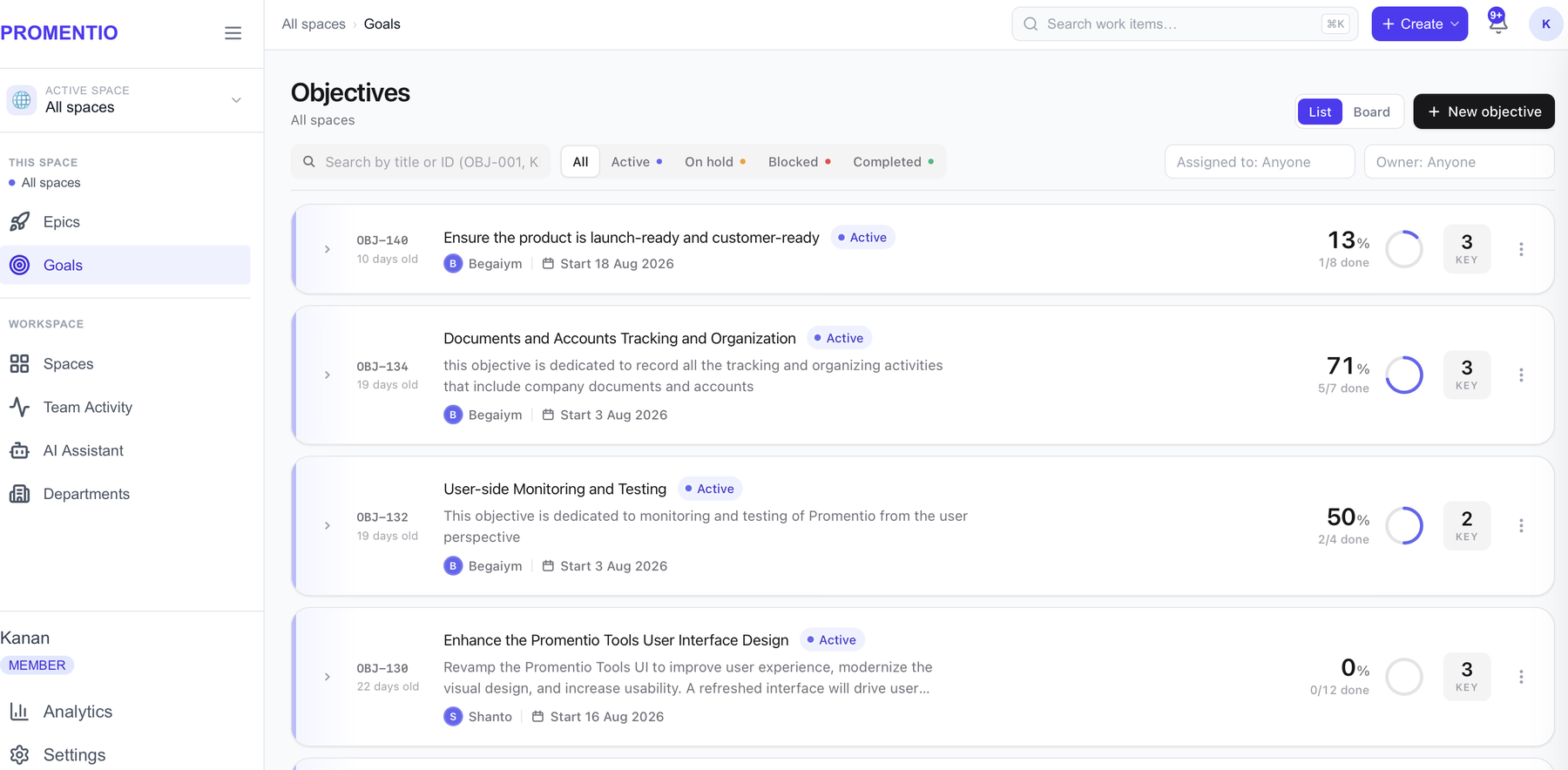Open 'User-side Monitoring and Testing' objective
This screenshot has width=1568, height=770.
pos(555,489)
